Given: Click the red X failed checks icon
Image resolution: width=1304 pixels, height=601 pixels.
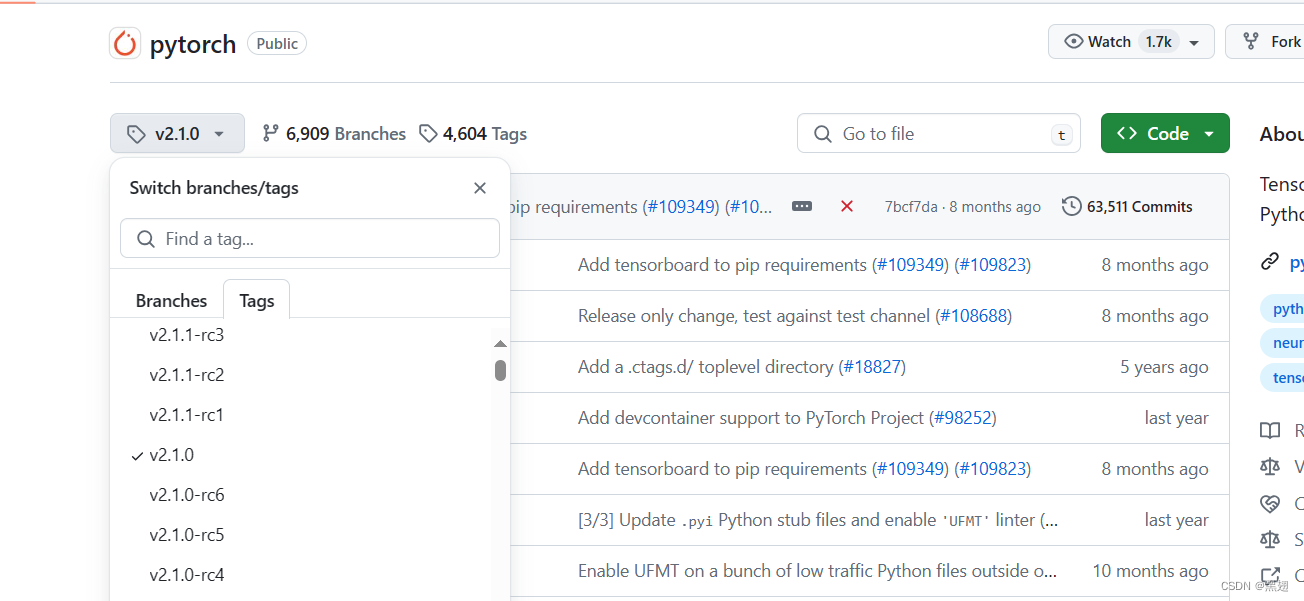Looking at the screenshot, I should pos(846,206).
